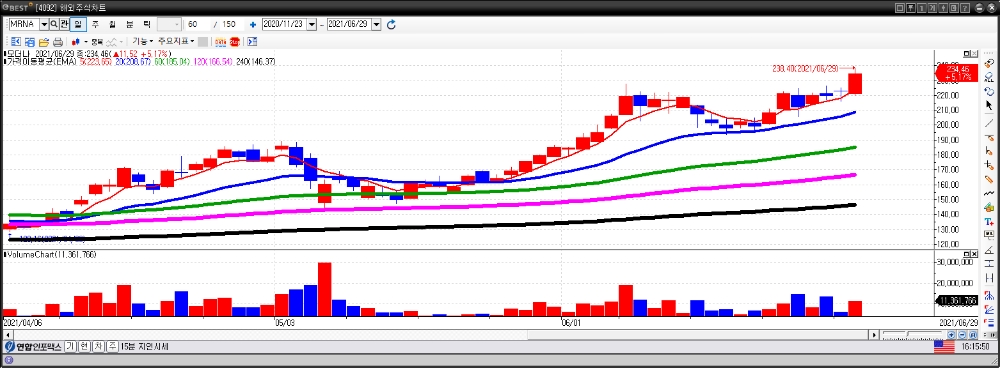Open the MRNA symbol dropdown arrow
1000x368 pixels.
pos(44,24)
